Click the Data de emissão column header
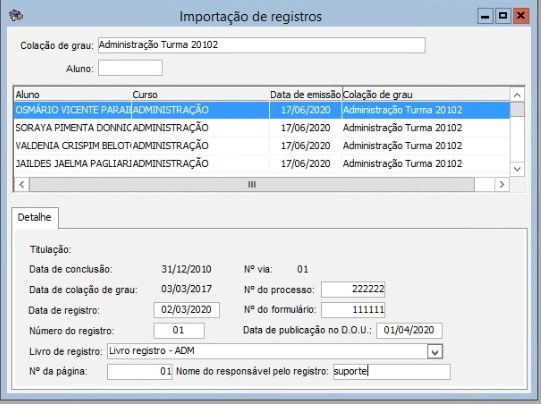 [305, 95]
